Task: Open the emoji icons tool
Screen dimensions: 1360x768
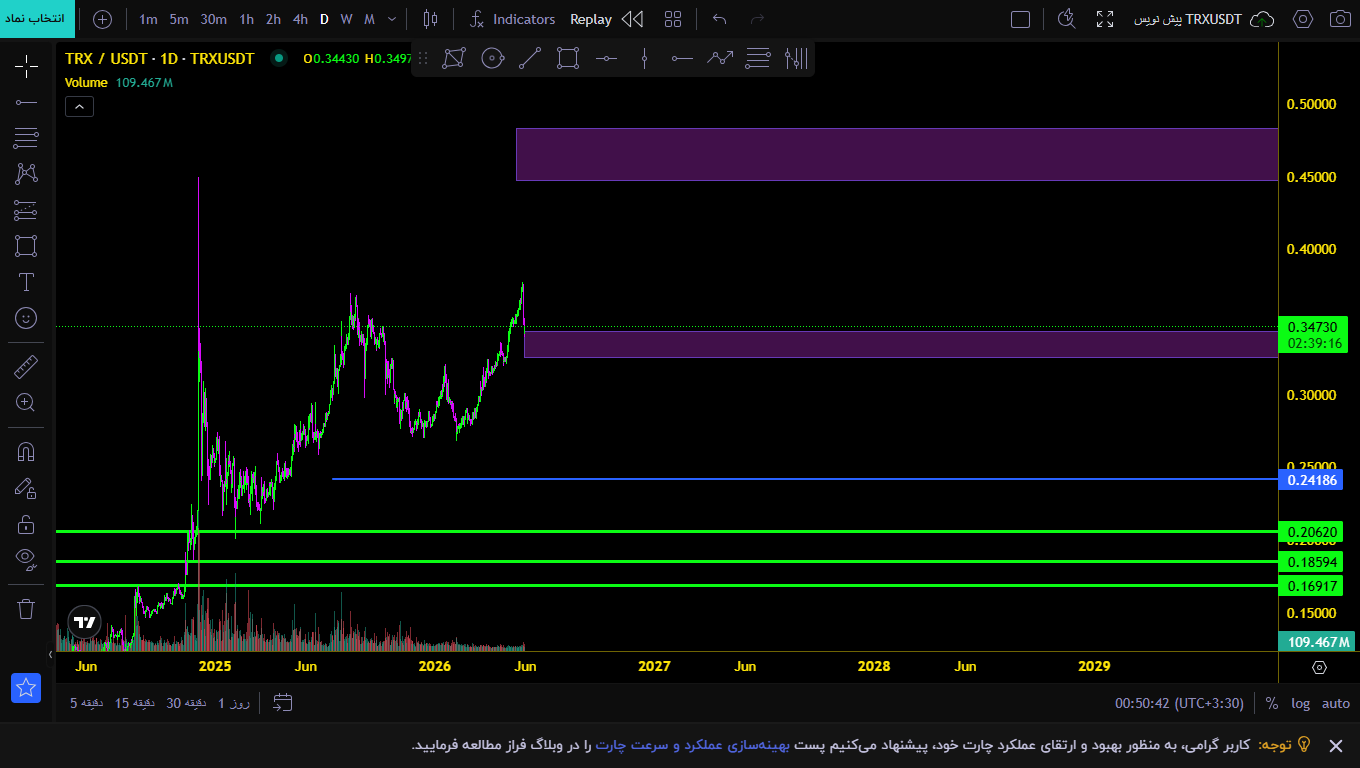Action: click(26, 318)
